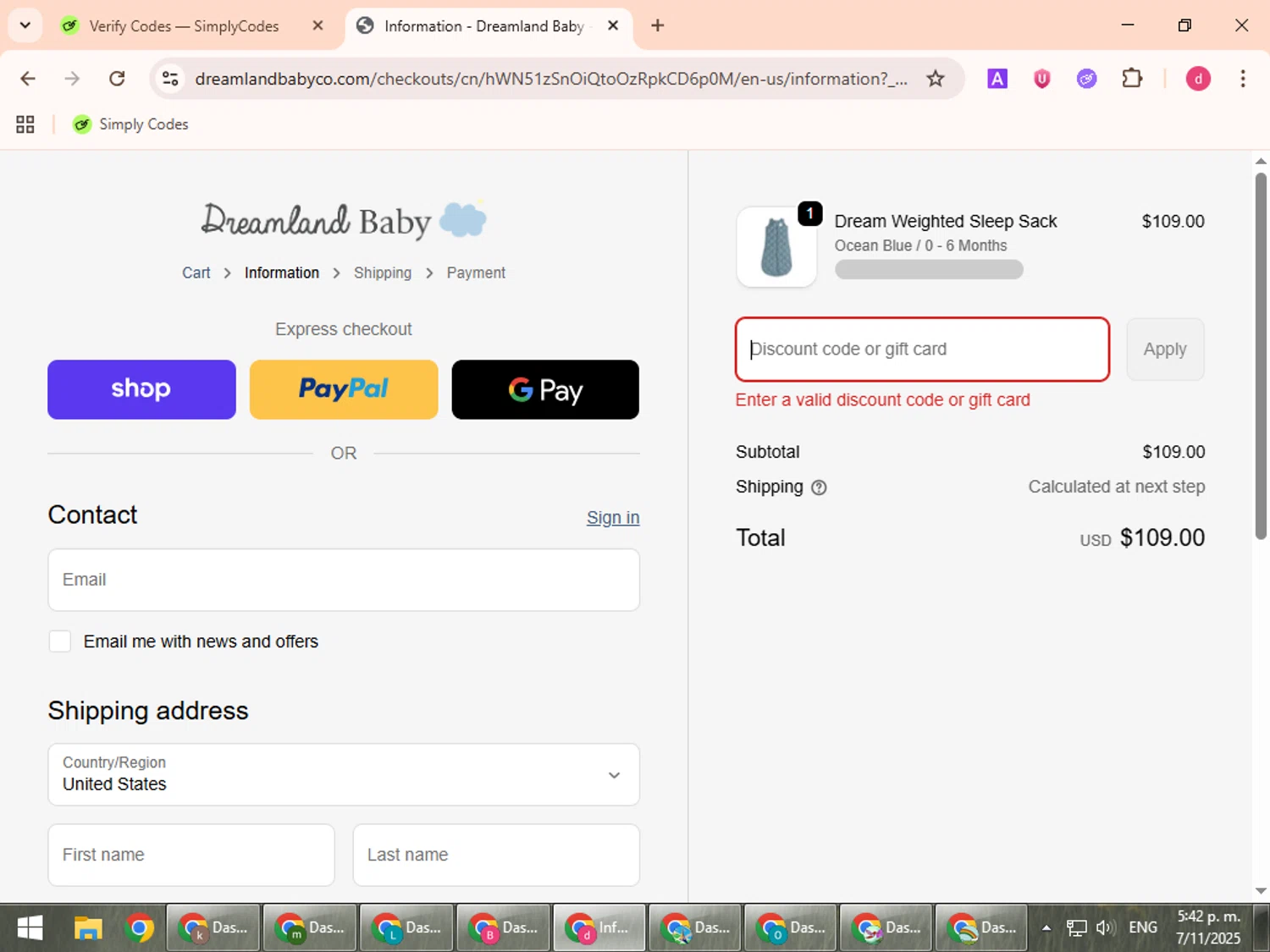This screenshot has height=952, width=1270.
Task: Close the Verify Codes tab
Action: coord(317,25)
